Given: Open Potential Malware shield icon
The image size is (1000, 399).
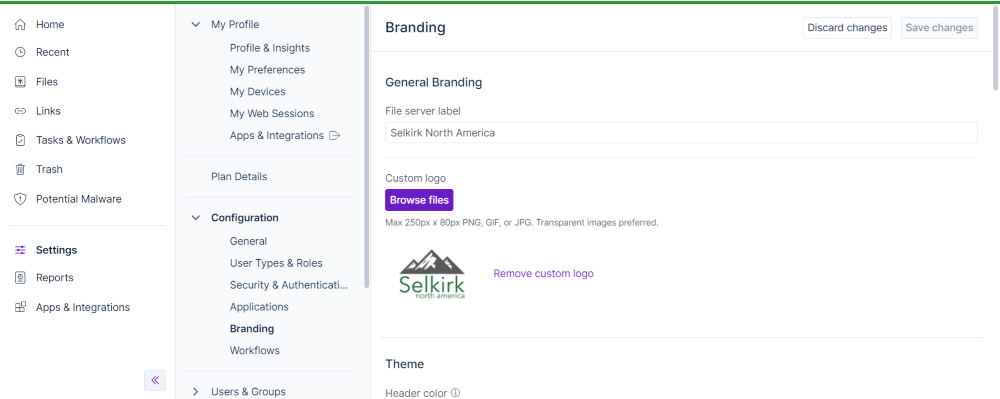Looking at the screenshot, I should tap(20, 199).
